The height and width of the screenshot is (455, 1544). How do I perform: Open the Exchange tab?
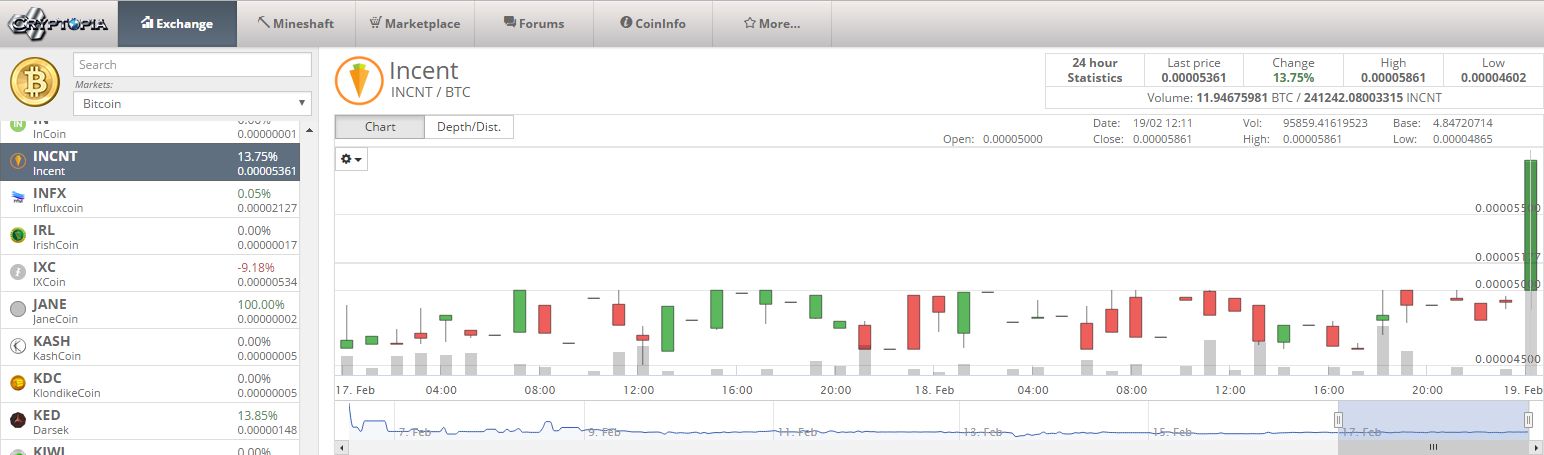coord(177,24)
